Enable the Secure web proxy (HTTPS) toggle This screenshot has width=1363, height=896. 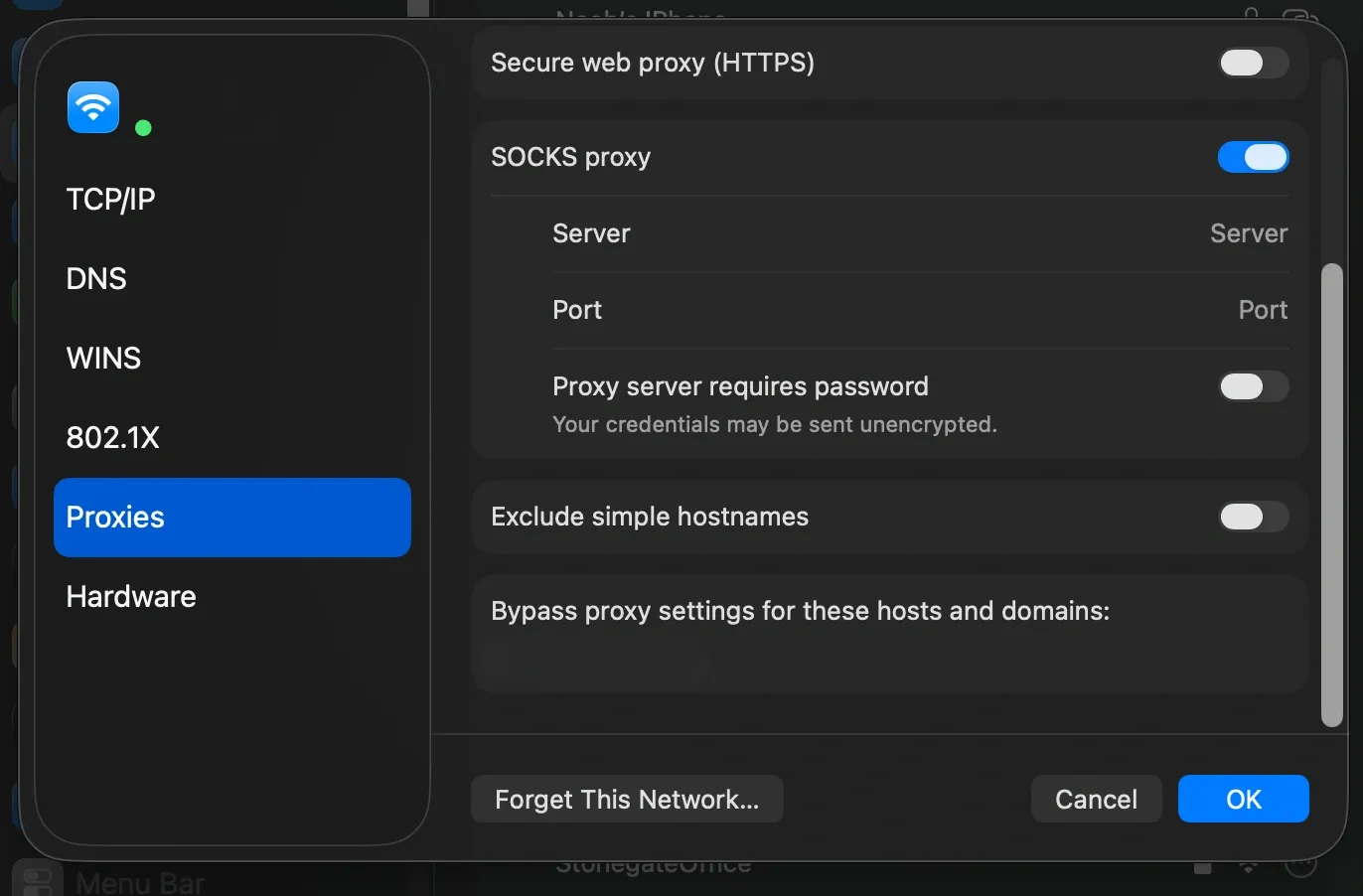click(1253, 63)
